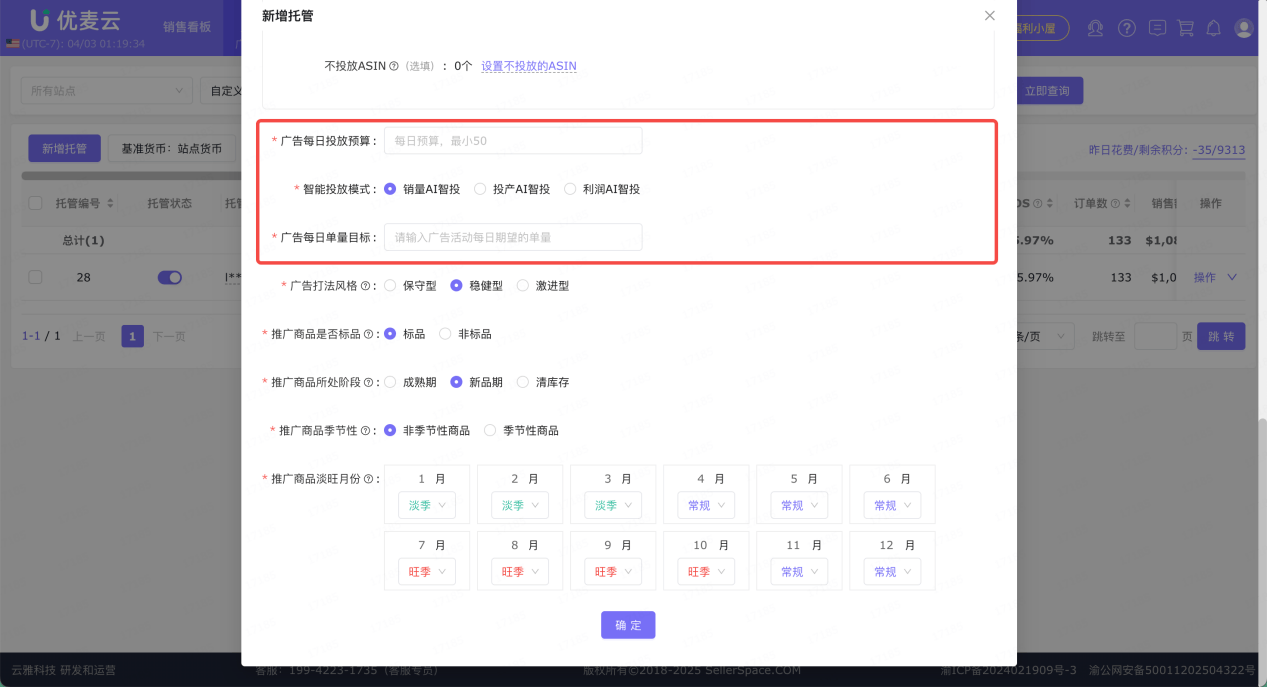Click 下一页 pagination link

coord(169,336)
